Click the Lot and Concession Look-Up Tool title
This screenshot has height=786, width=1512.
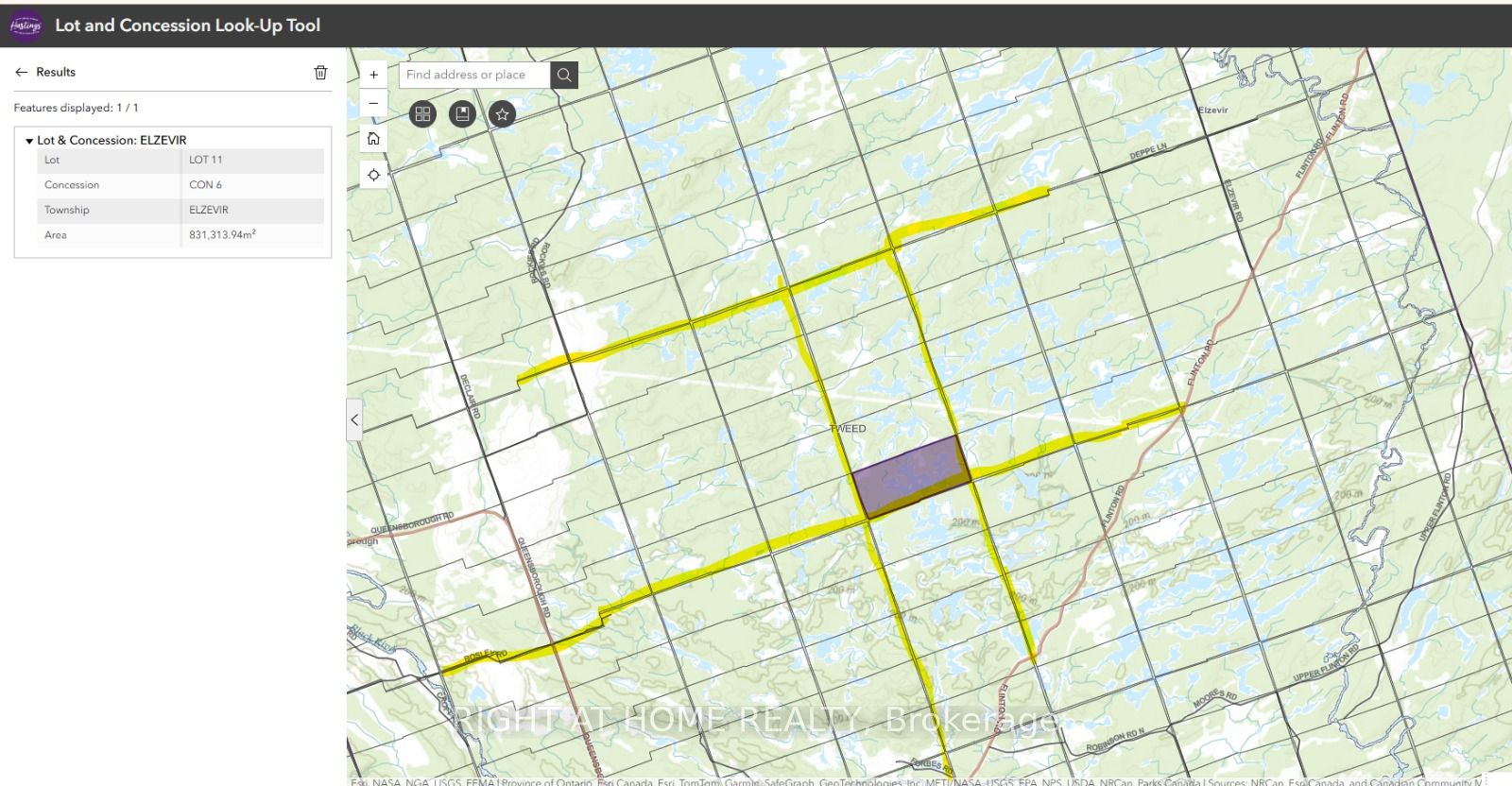[x=187, y=26]
